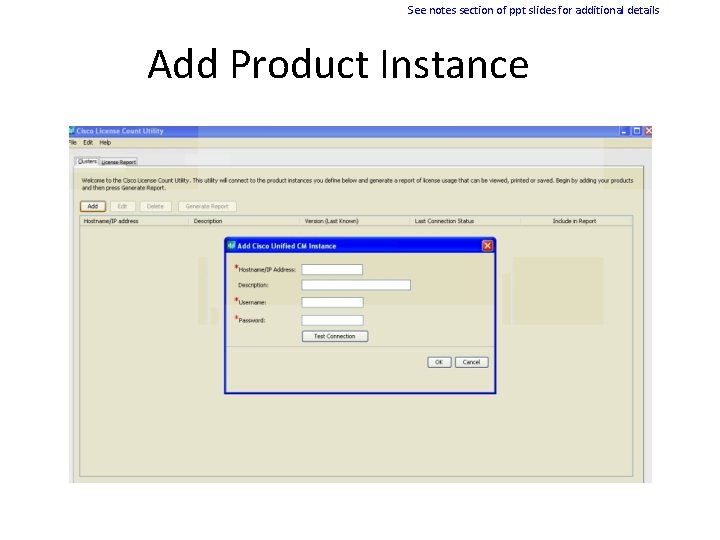
Task: Click the Generate Report button
Action: (x=207, y=206)
